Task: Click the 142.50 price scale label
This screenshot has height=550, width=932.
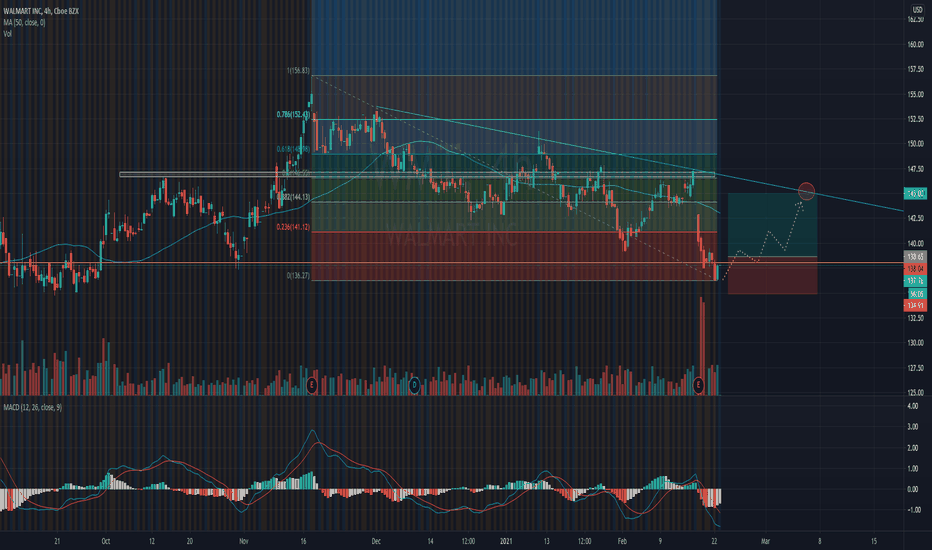Action: click(x=915, y=218)
